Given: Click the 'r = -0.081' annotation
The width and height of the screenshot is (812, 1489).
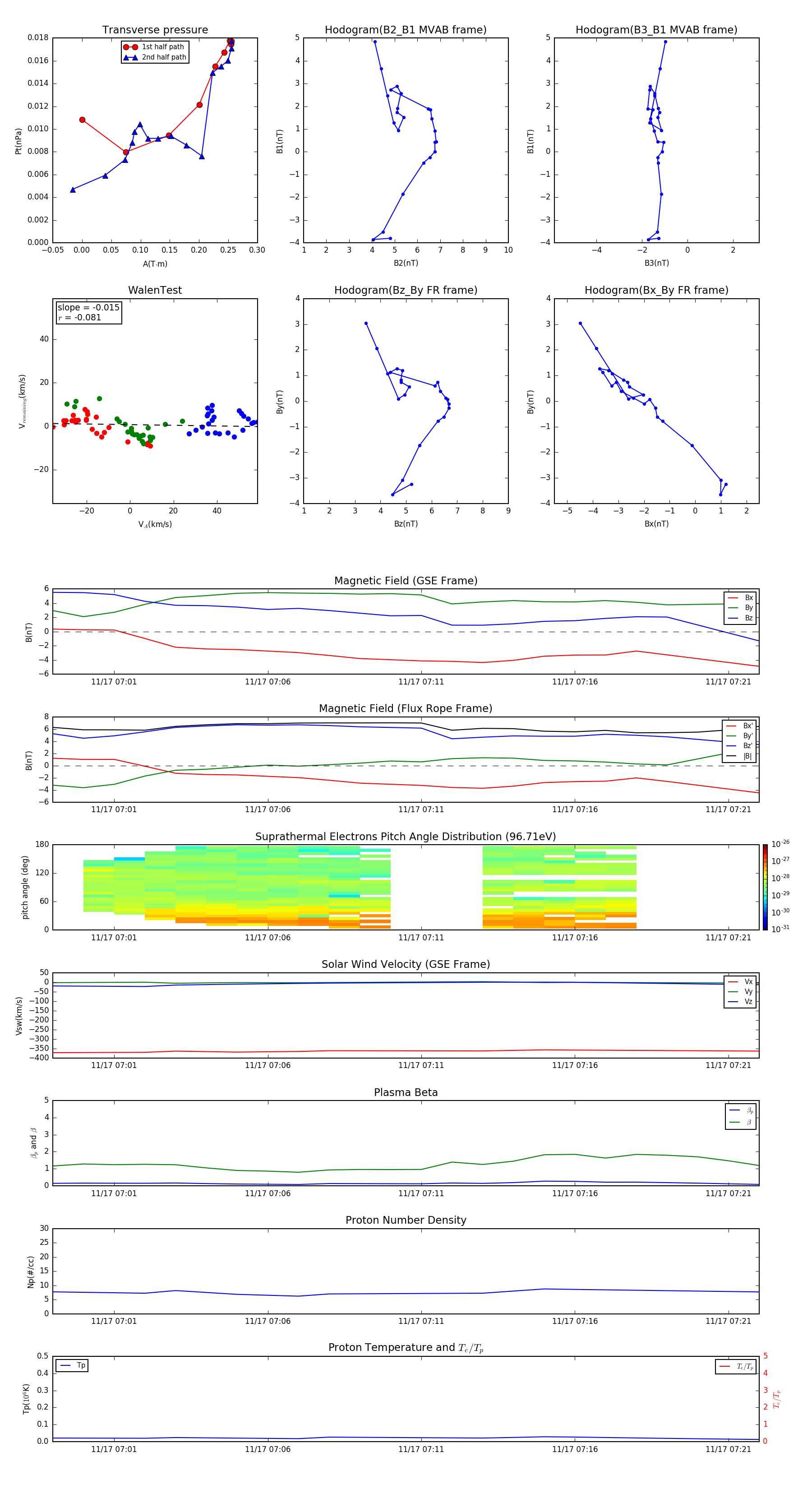Looking at the screenshot, I should tap(80, 317).
